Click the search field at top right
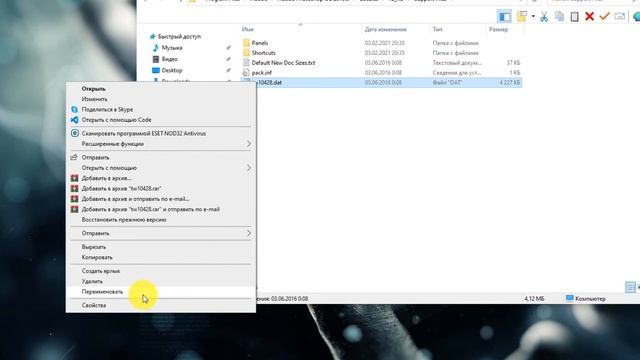The height and width of the screenshot is (360, 640). 592,1
